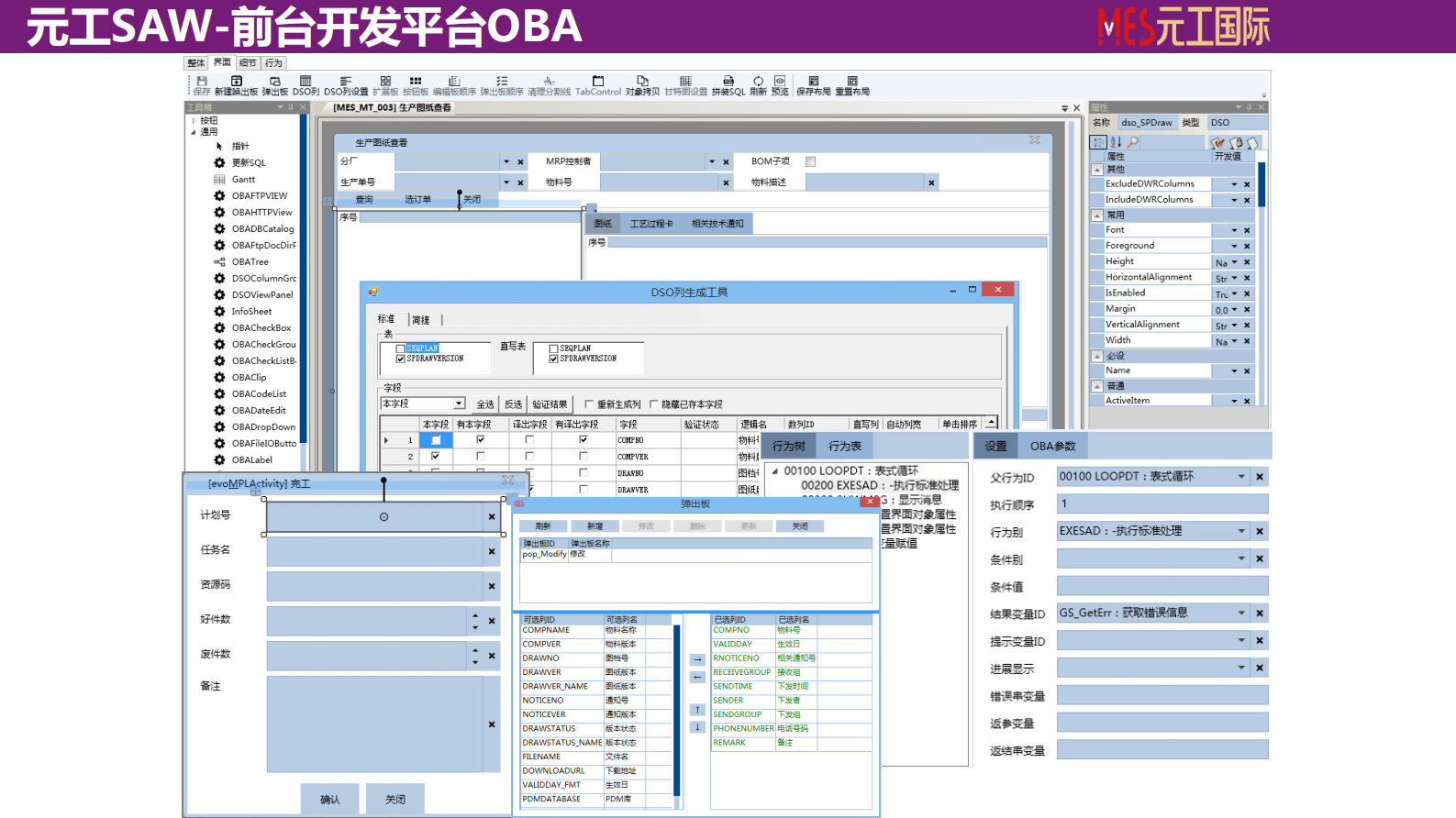Click the 甘特图设置 toolbar icon
The width and height of the screenshot is (1456, 818).
685,86
